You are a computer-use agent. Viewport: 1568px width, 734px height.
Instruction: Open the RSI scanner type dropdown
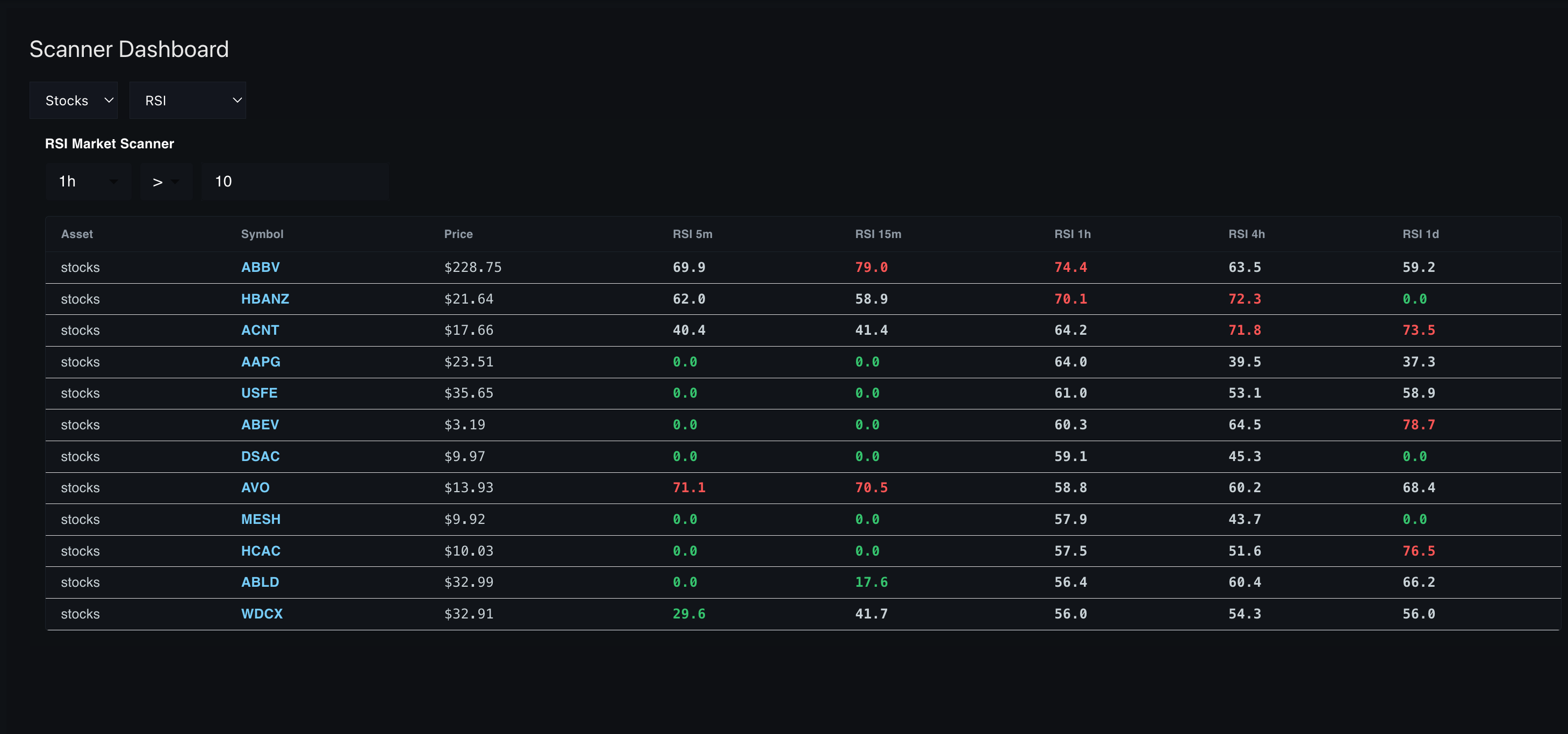[x=188, y=100]
